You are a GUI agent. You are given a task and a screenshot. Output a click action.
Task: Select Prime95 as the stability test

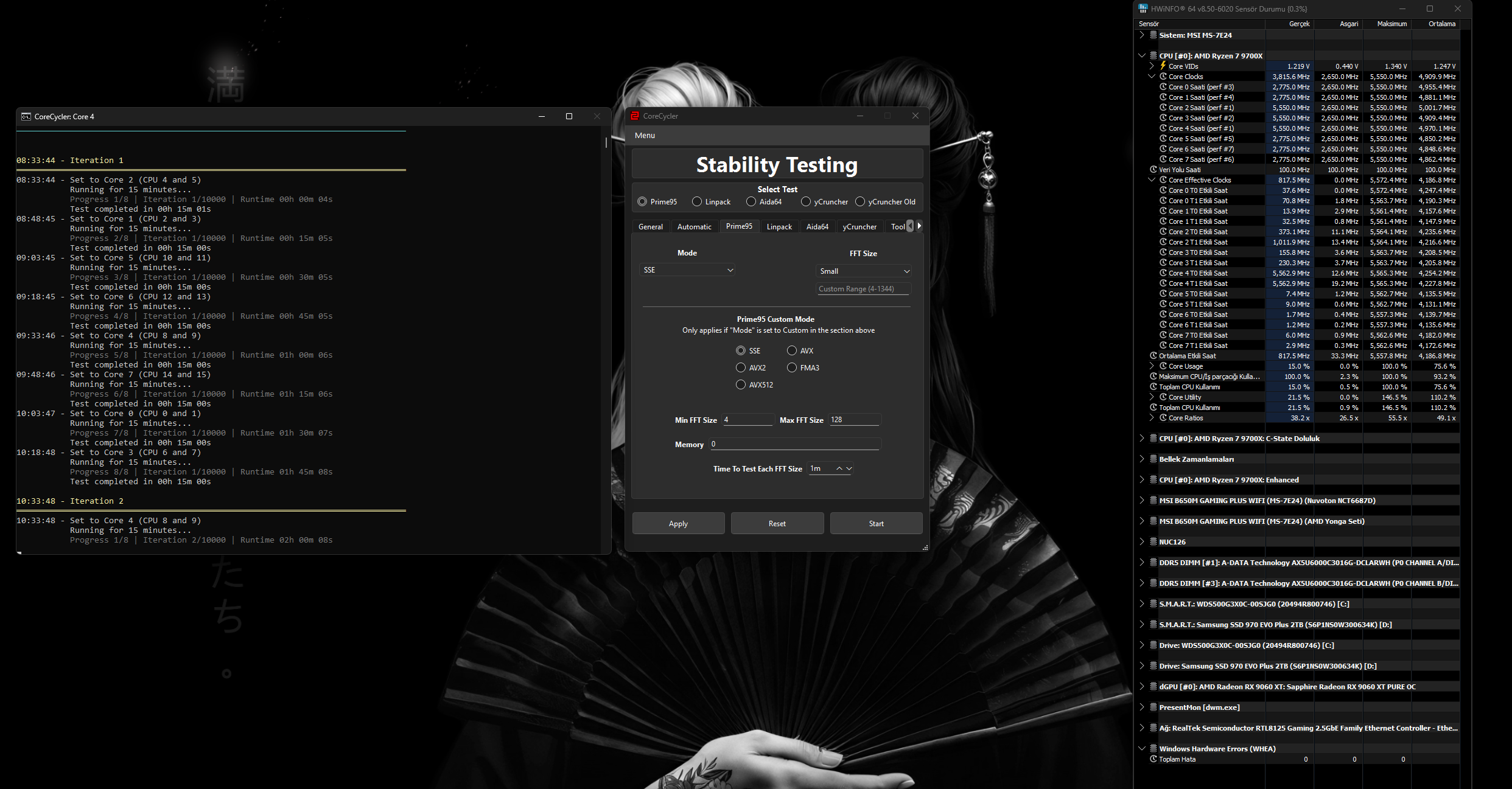[x=642, y=201]
